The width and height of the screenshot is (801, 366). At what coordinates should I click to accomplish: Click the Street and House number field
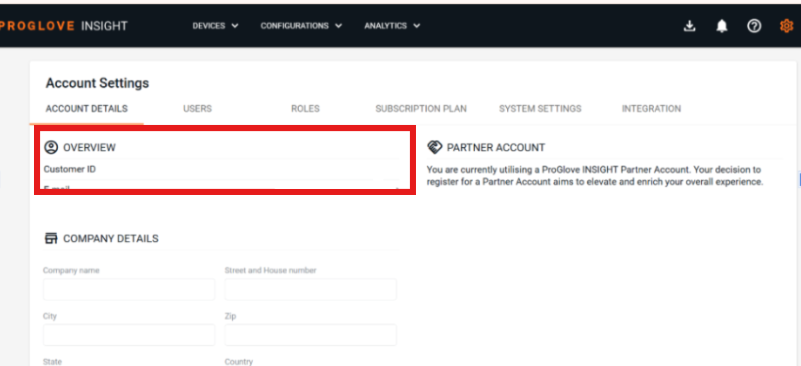(311, 289)
